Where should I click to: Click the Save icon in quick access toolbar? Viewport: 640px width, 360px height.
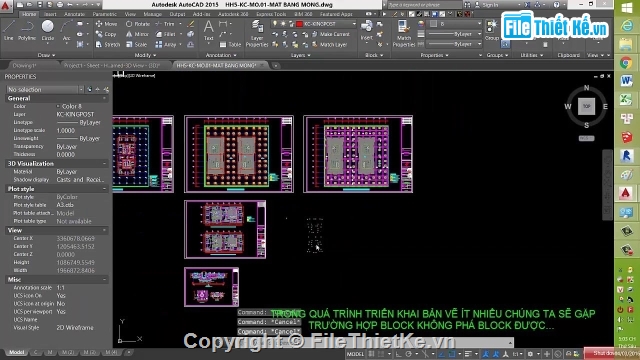coord(40,5)
